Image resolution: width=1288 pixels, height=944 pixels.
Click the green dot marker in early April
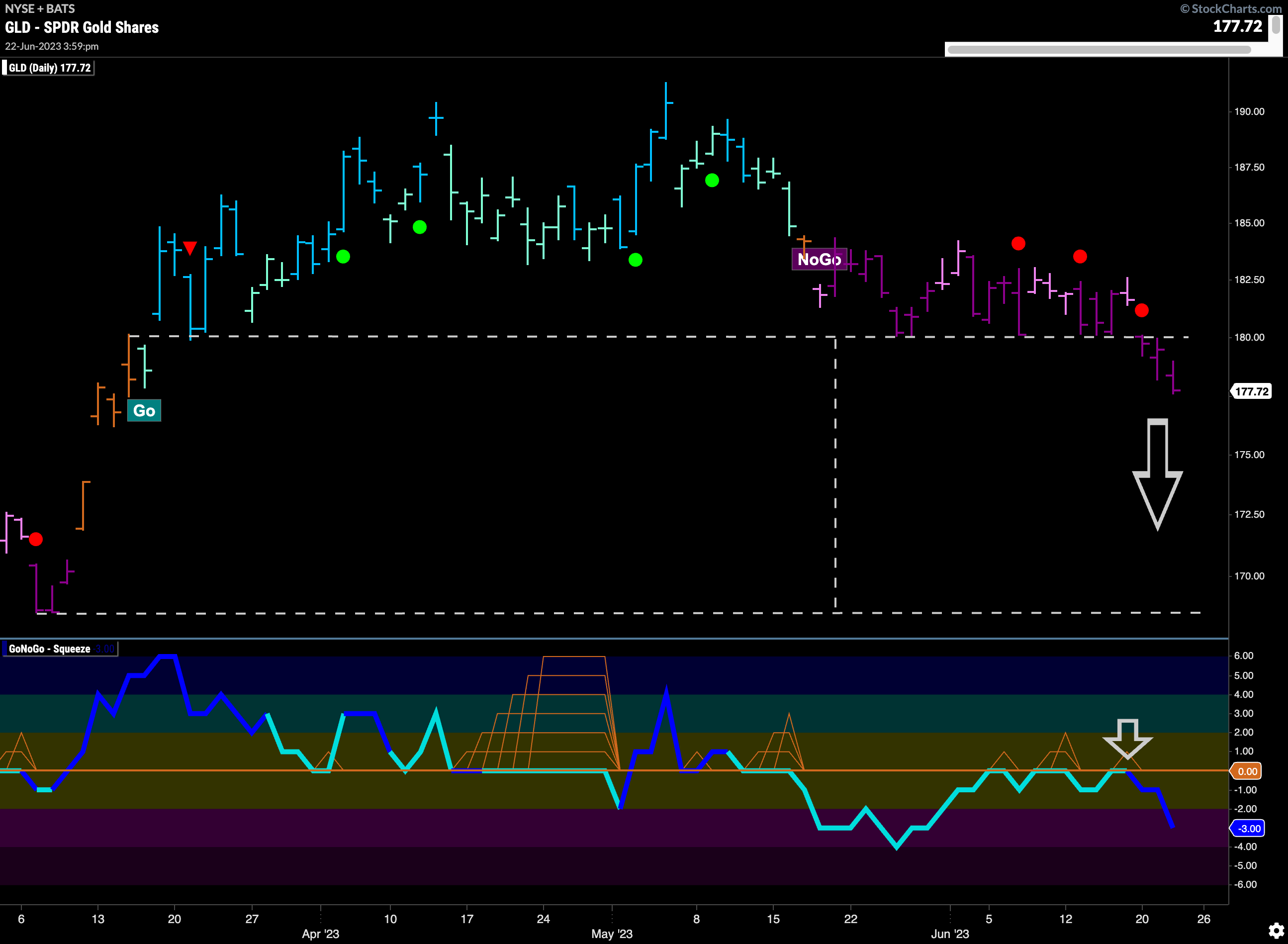tap(343, 257)
